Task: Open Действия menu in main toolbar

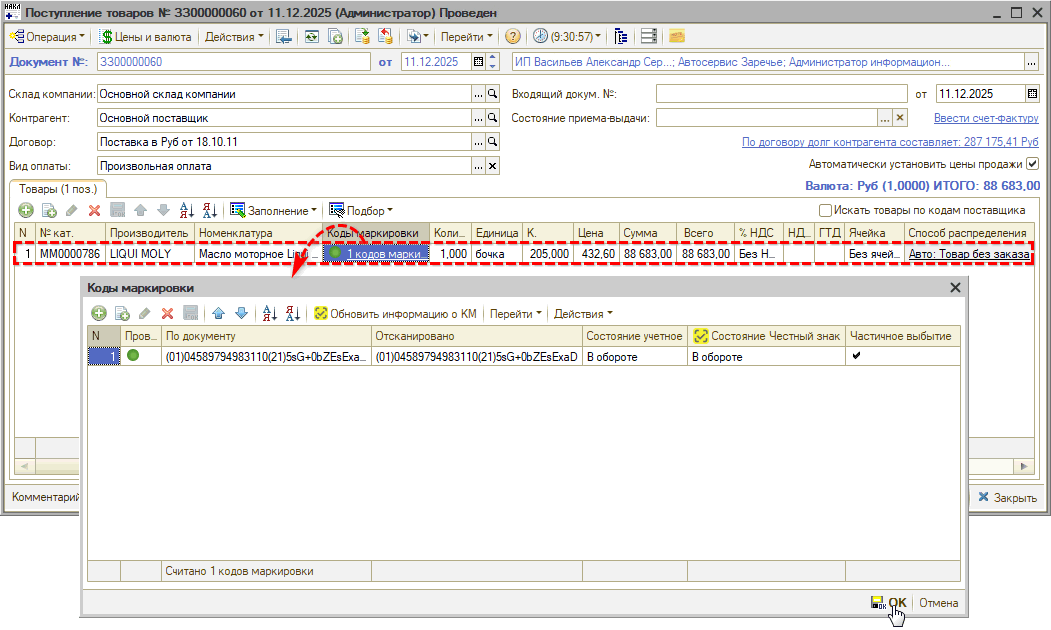Action: 234,37
